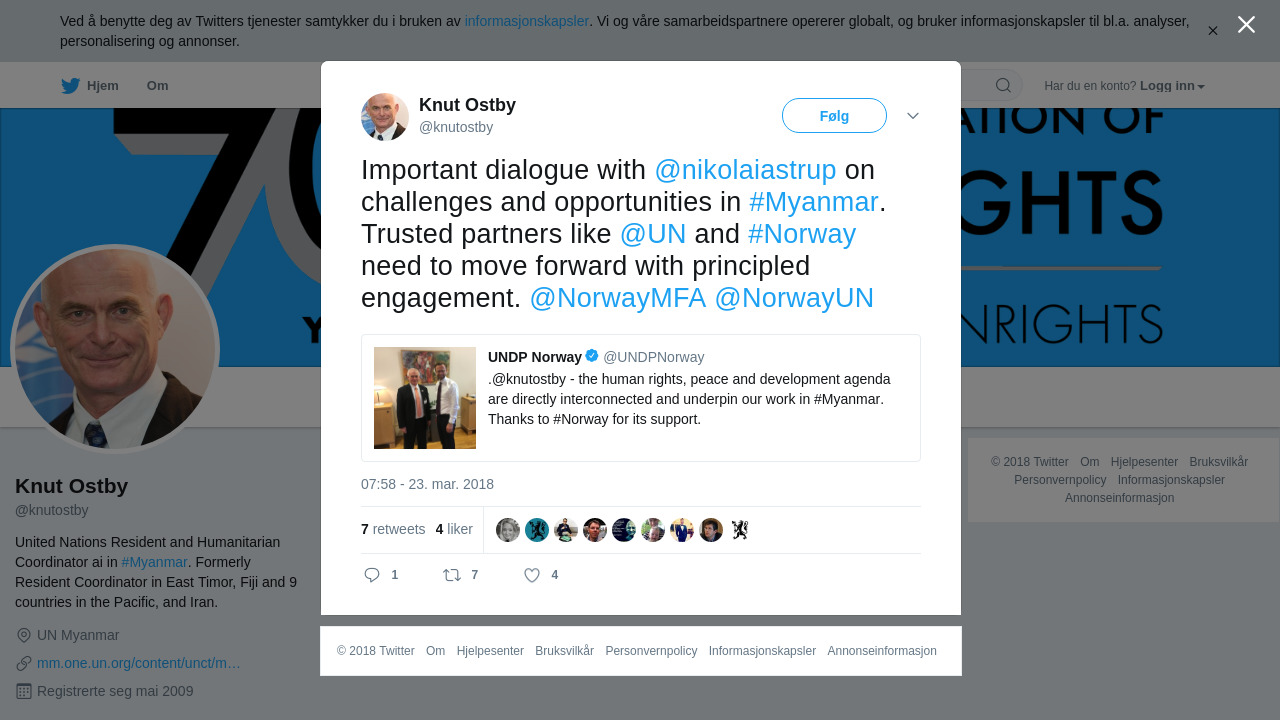Image resolution: width=1280 pixels, height=720 pixels.
Task: Close the tweet overlay large X
Action: pyautogui.click(x=1246, y=25)
